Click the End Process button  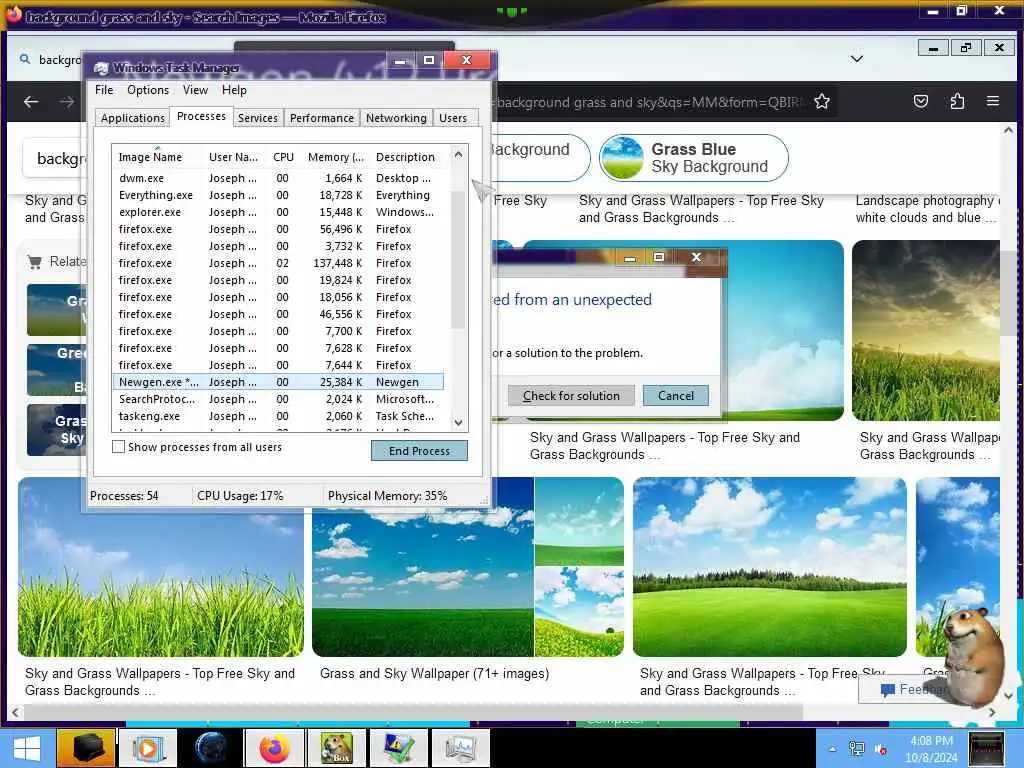click(419, 451)
